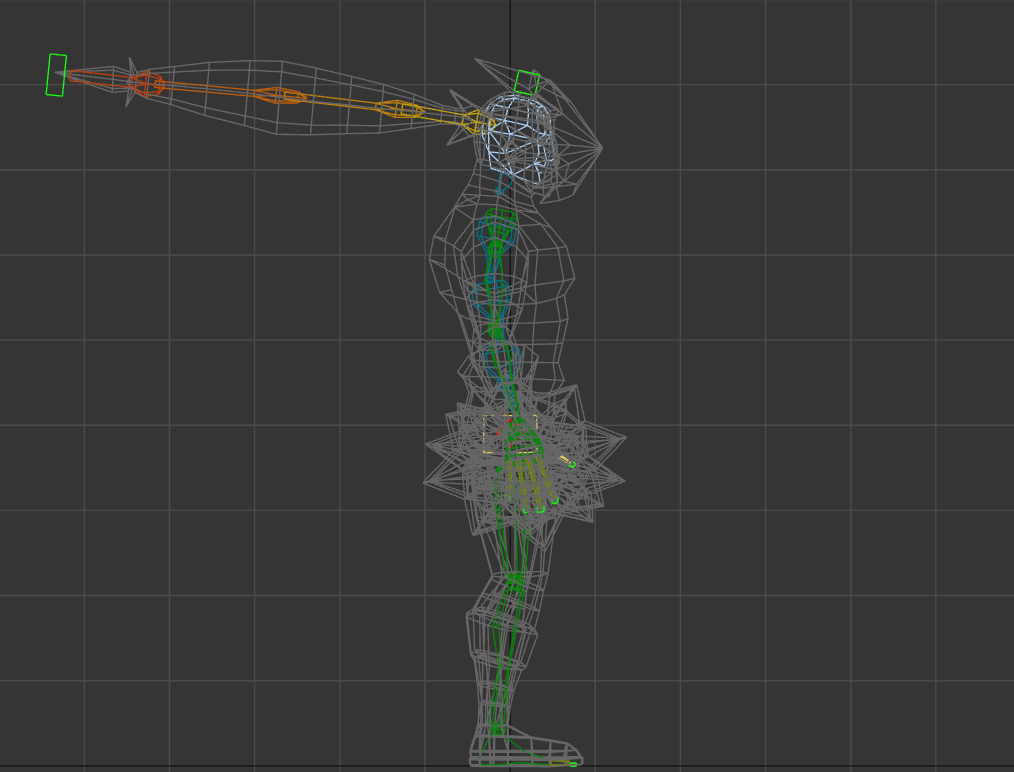The height and width of the screenshot is (772, 1014).
Task: Select the yellow-orange ponytail joint nearest the head
Action: [398, 109]
